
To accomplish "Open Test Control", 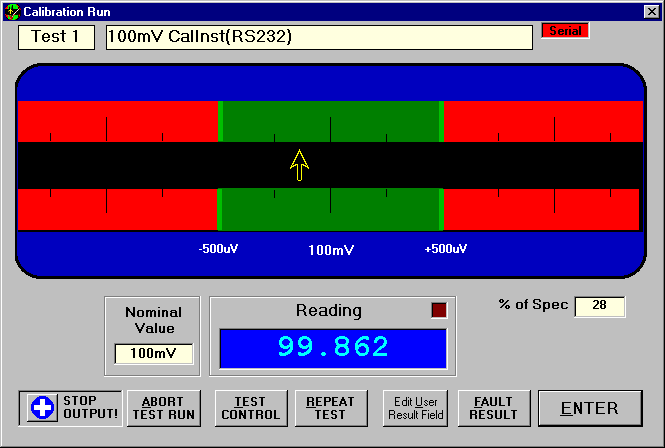I will 243,408.
